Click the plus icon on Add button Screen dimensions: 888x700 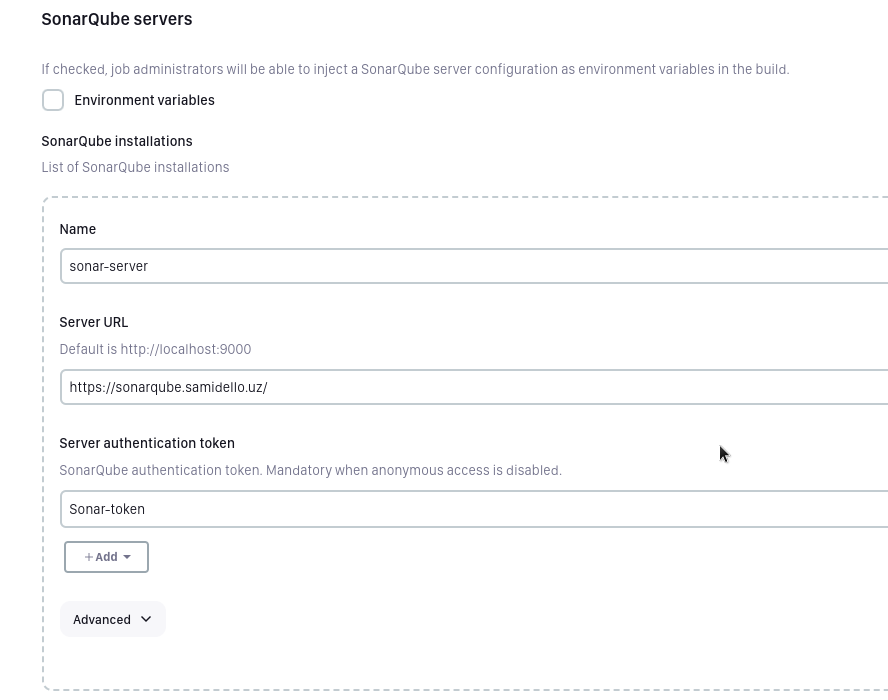(89, 557)
